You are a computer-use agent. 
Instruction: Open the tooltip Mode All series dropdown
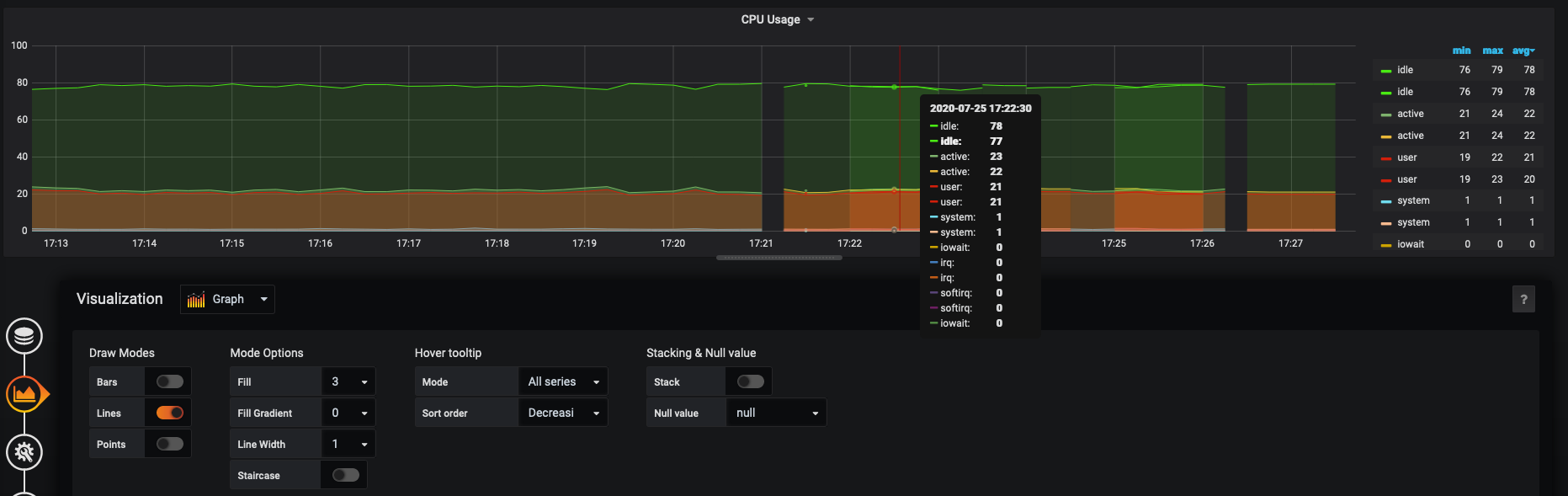tap(563, 381)
